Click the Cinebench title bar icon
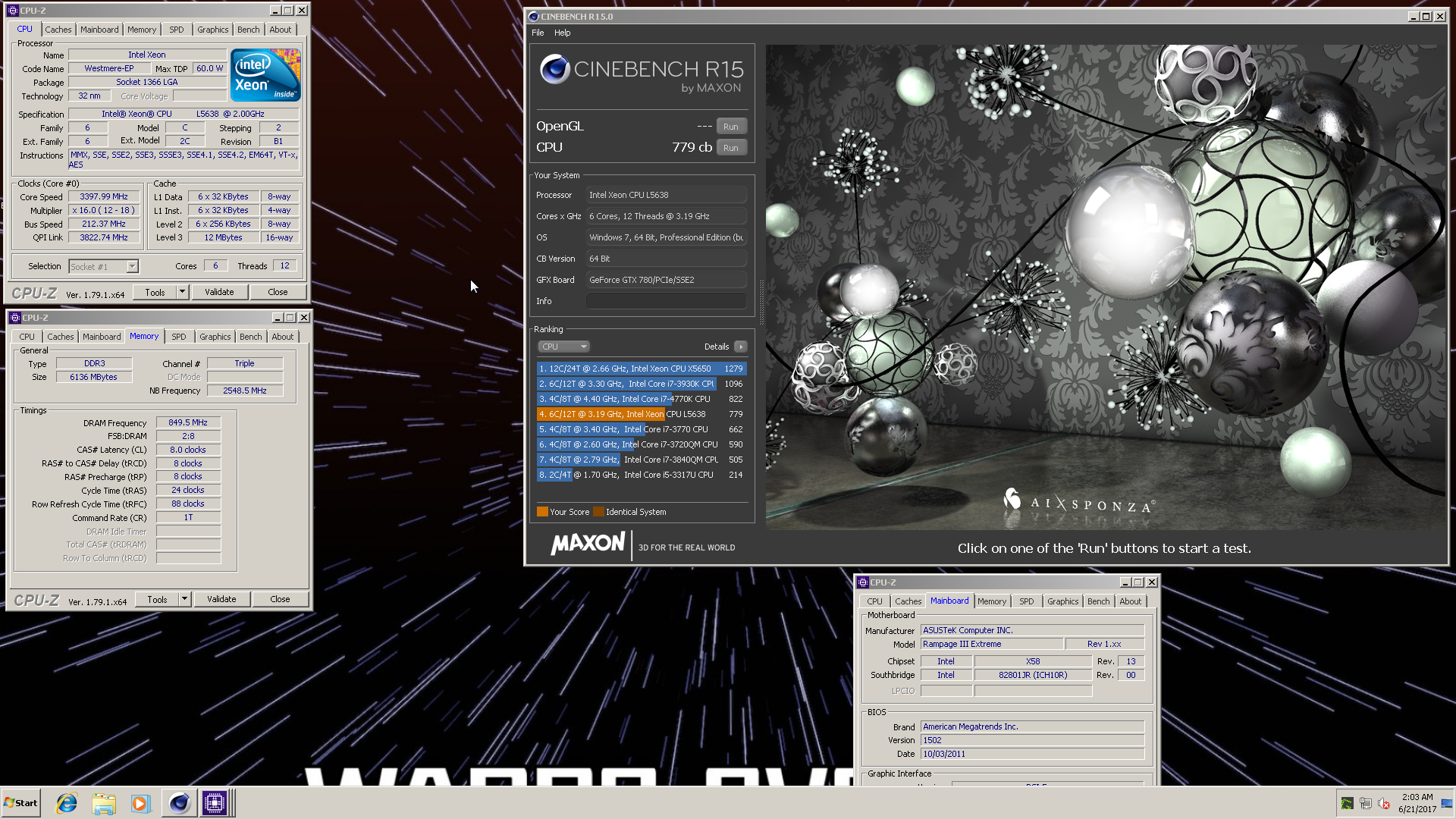Image resolution: width=1456 pixels, height=819 pixels. coord(534,17)
